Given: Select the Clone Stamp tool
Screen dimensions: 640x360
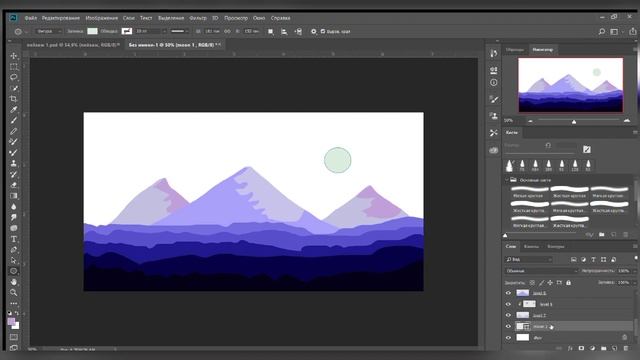Looking at the screenshot, I should tap(13, 163).
